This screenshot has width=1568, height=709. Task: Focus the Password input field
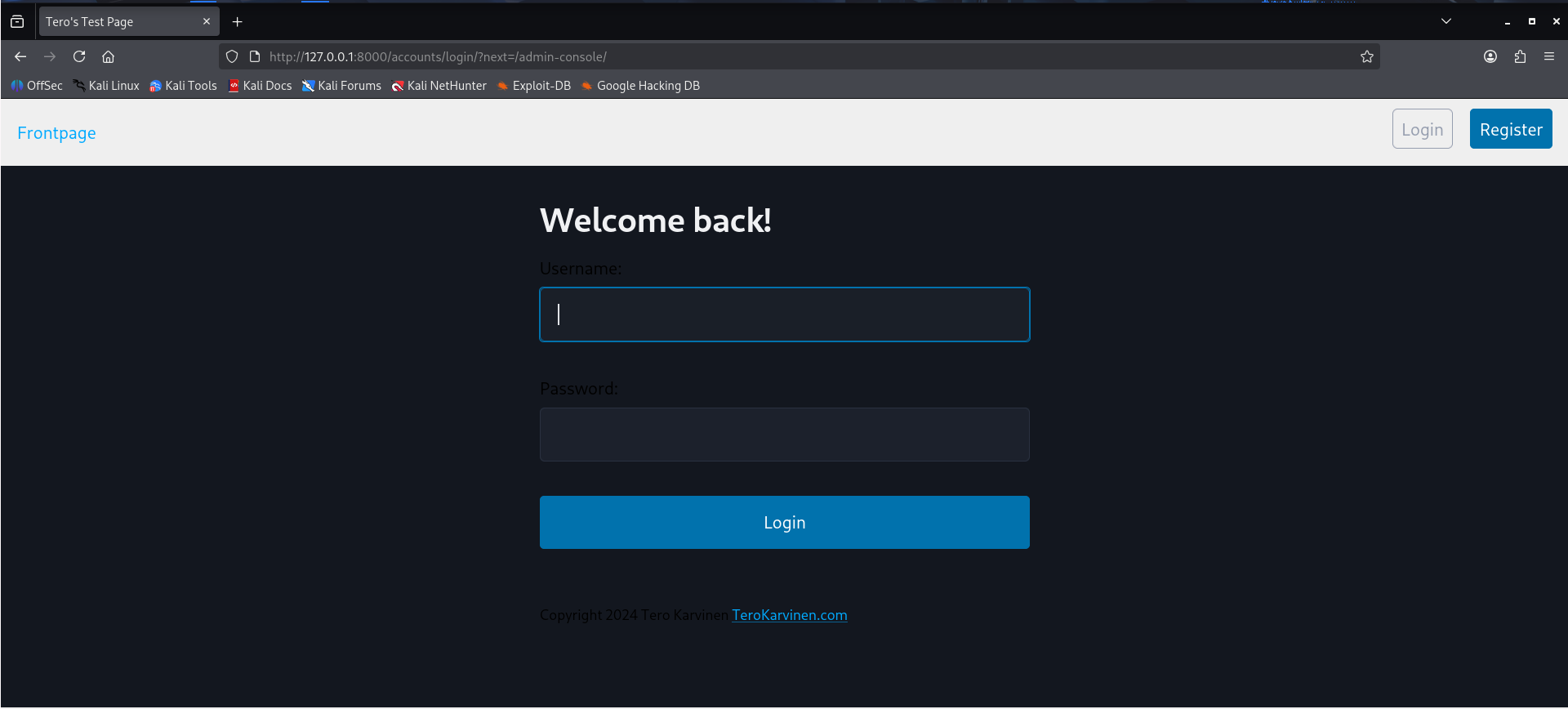[x=784, y=435]
